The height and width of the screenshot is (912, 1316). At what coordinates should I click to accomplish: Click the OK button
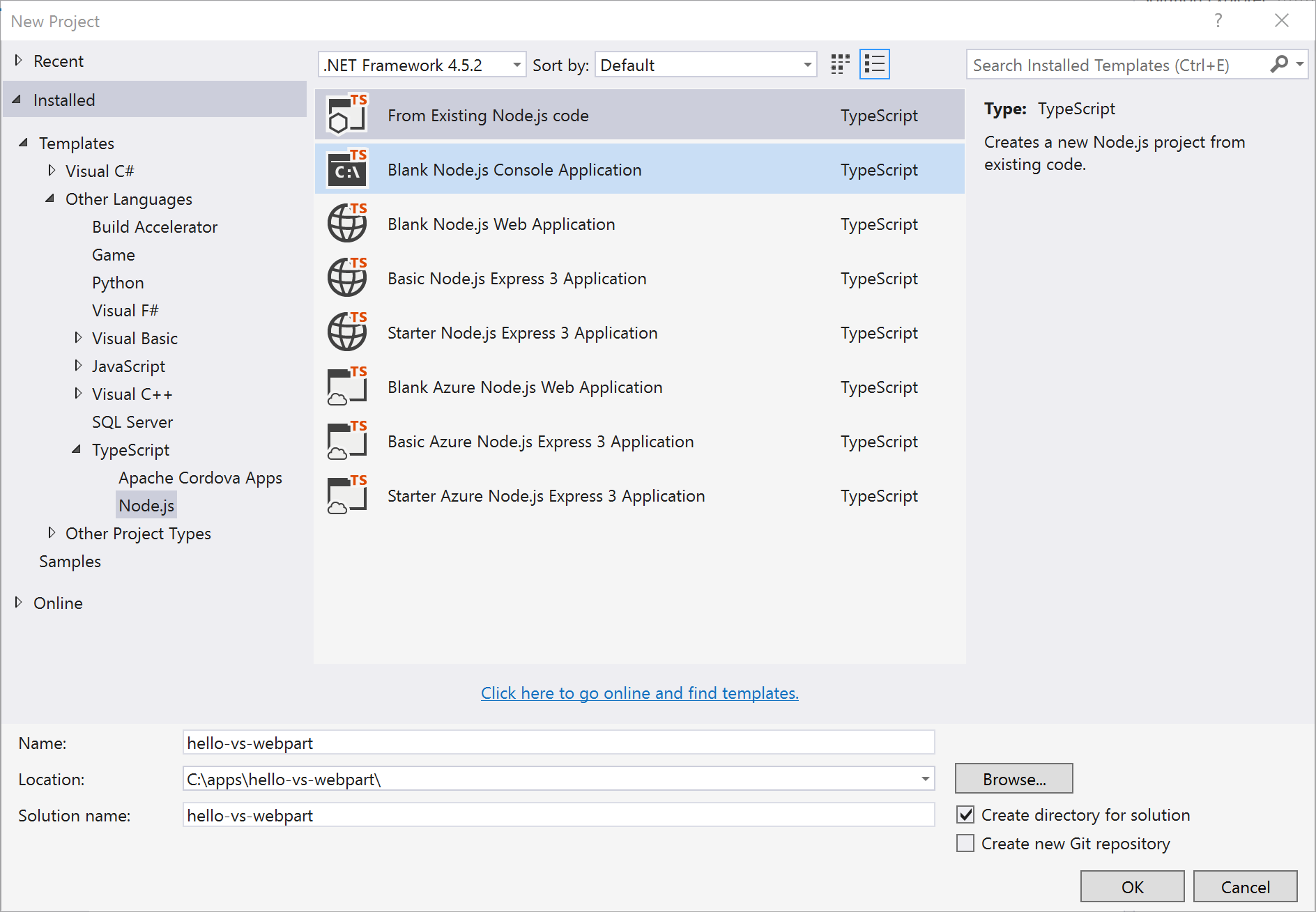pyautogui.click(x=1132, y=886)
